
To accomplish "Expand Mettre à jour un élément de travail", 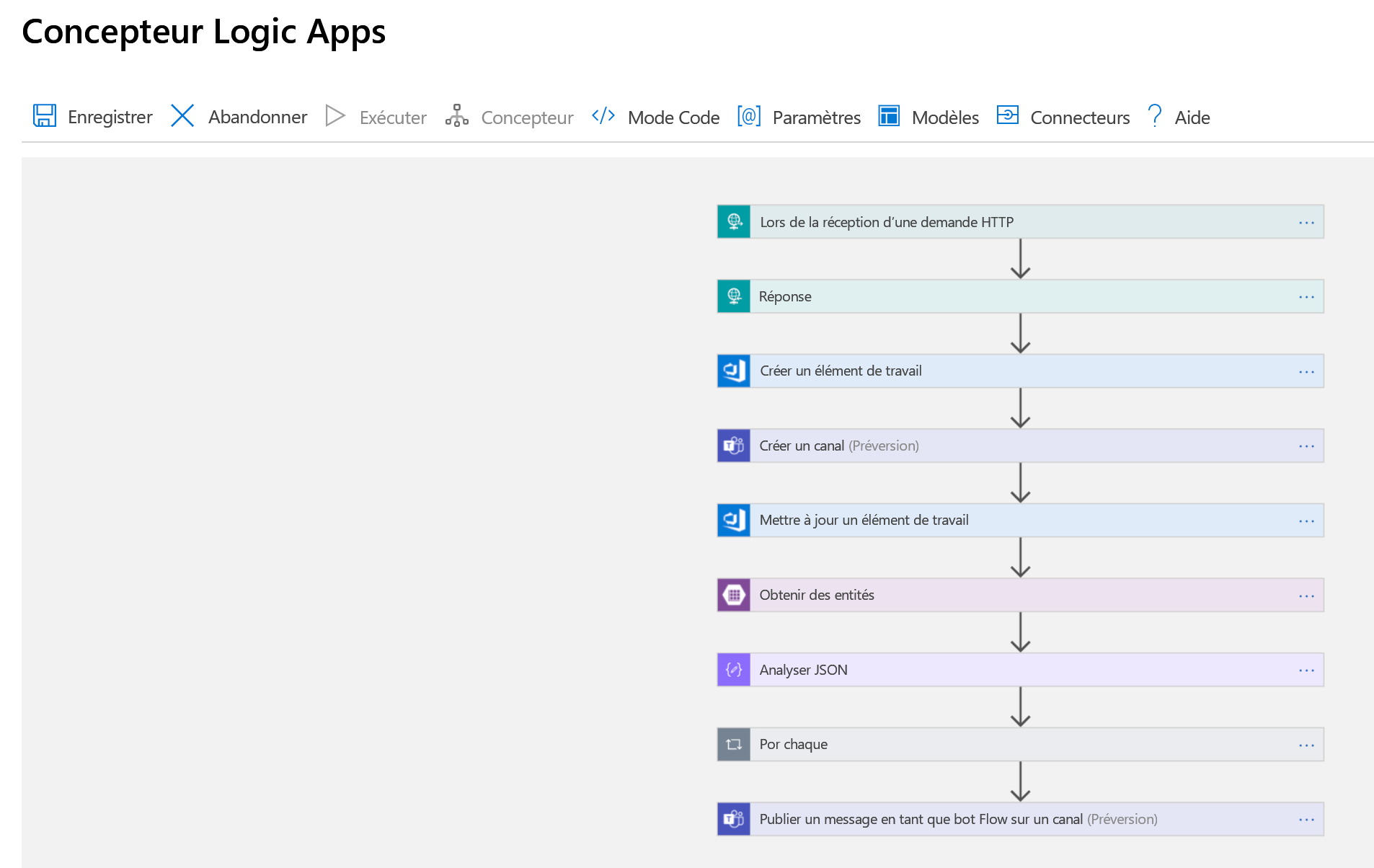I will point(1021,520).
